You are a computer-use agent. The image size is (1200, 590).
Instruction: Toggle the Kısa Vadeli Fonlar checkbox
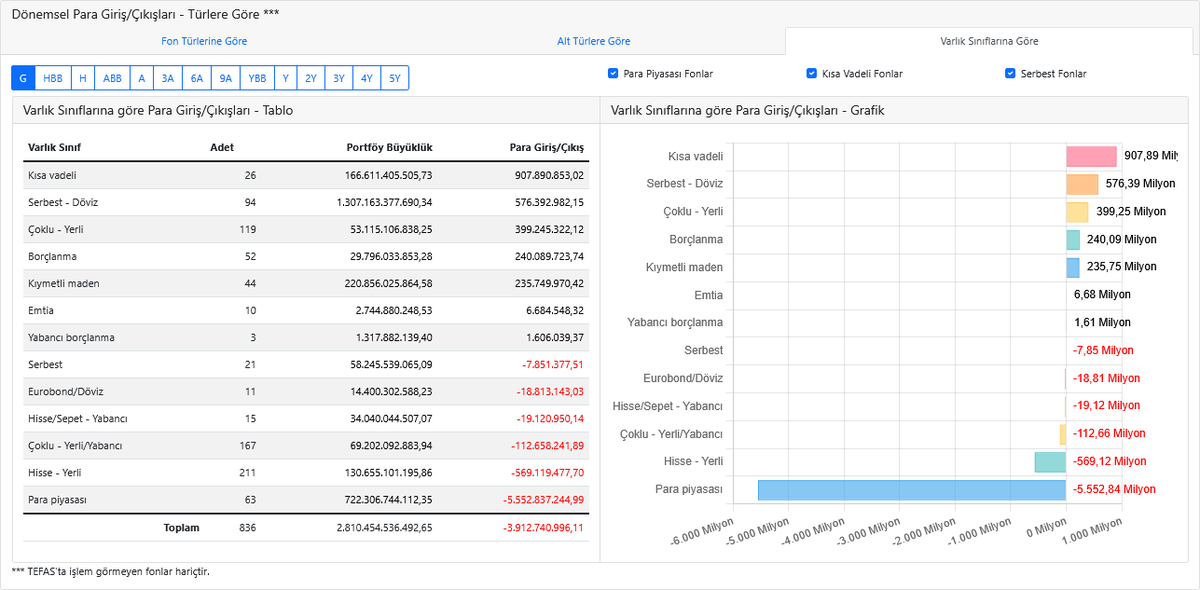(x=812, y=73)
